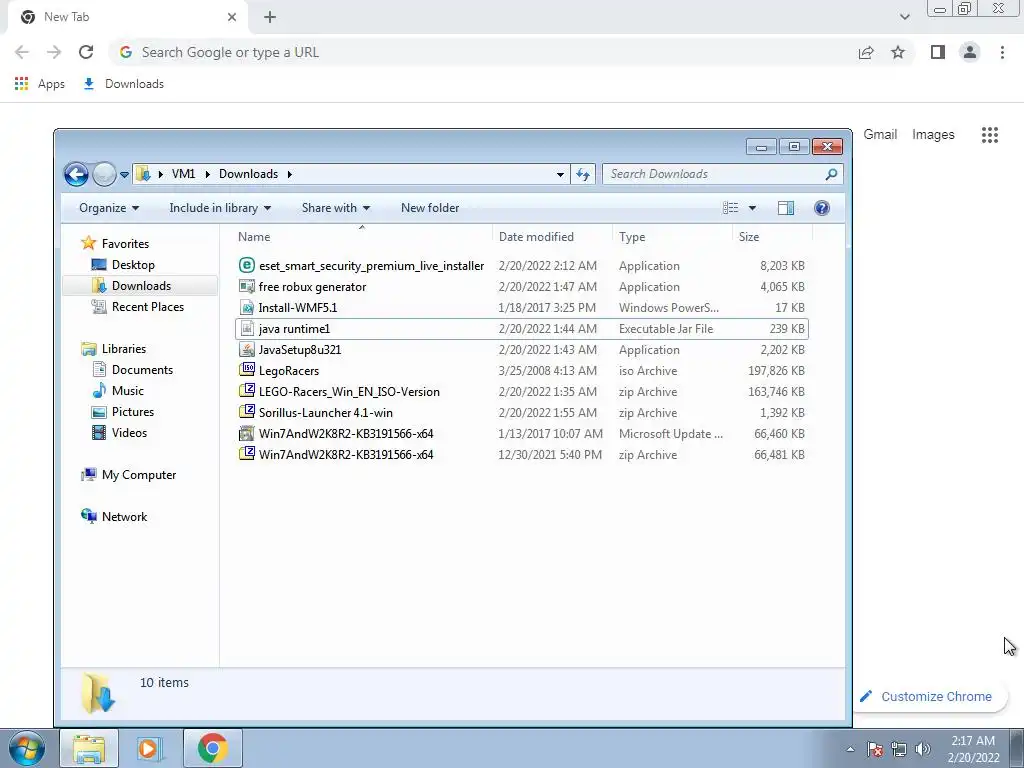Show the preview pane icon in Explorer

(786, 208)
